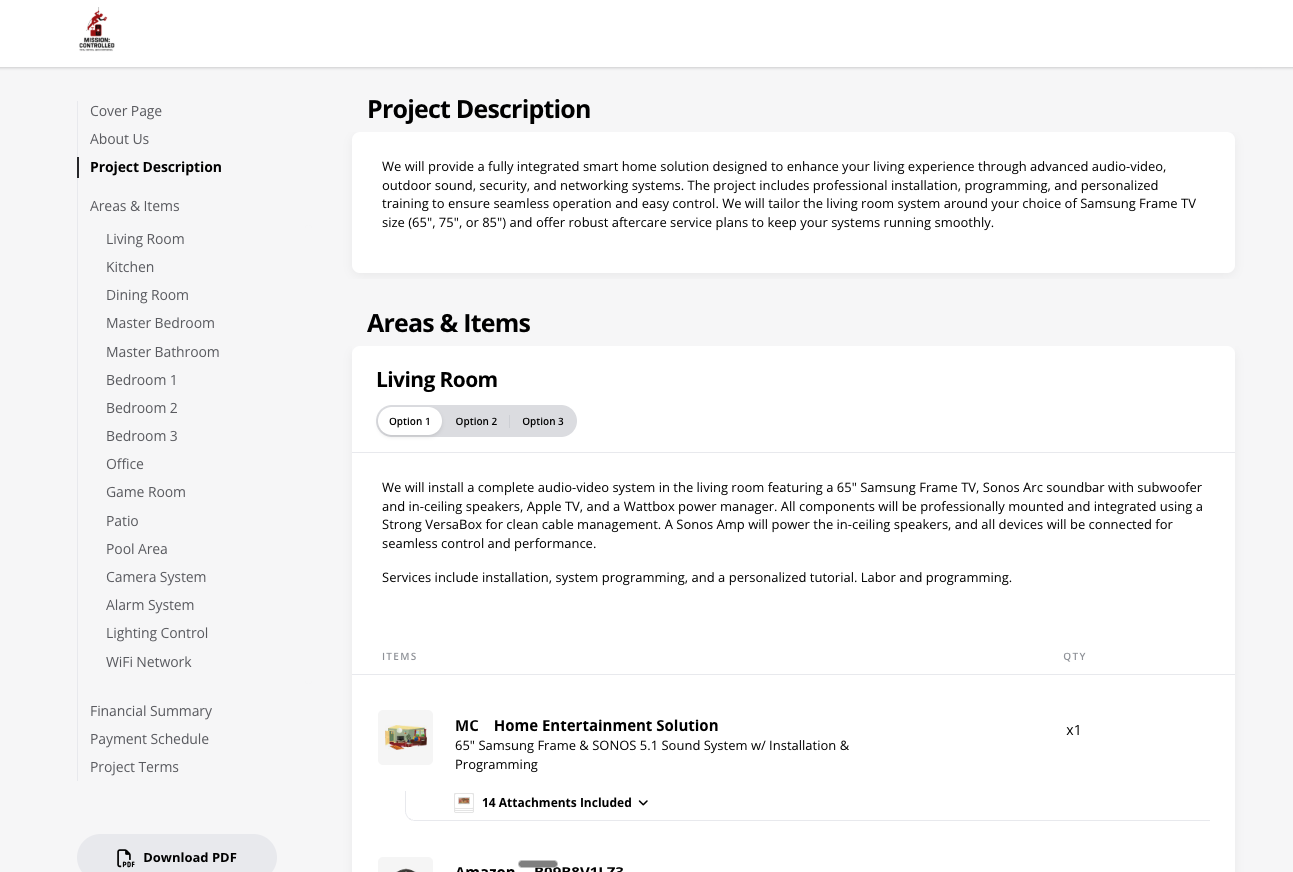Viewport: 1293px width, 872px height.
Task: Go to Master Bathroom area
Action: tap(163, 352)
